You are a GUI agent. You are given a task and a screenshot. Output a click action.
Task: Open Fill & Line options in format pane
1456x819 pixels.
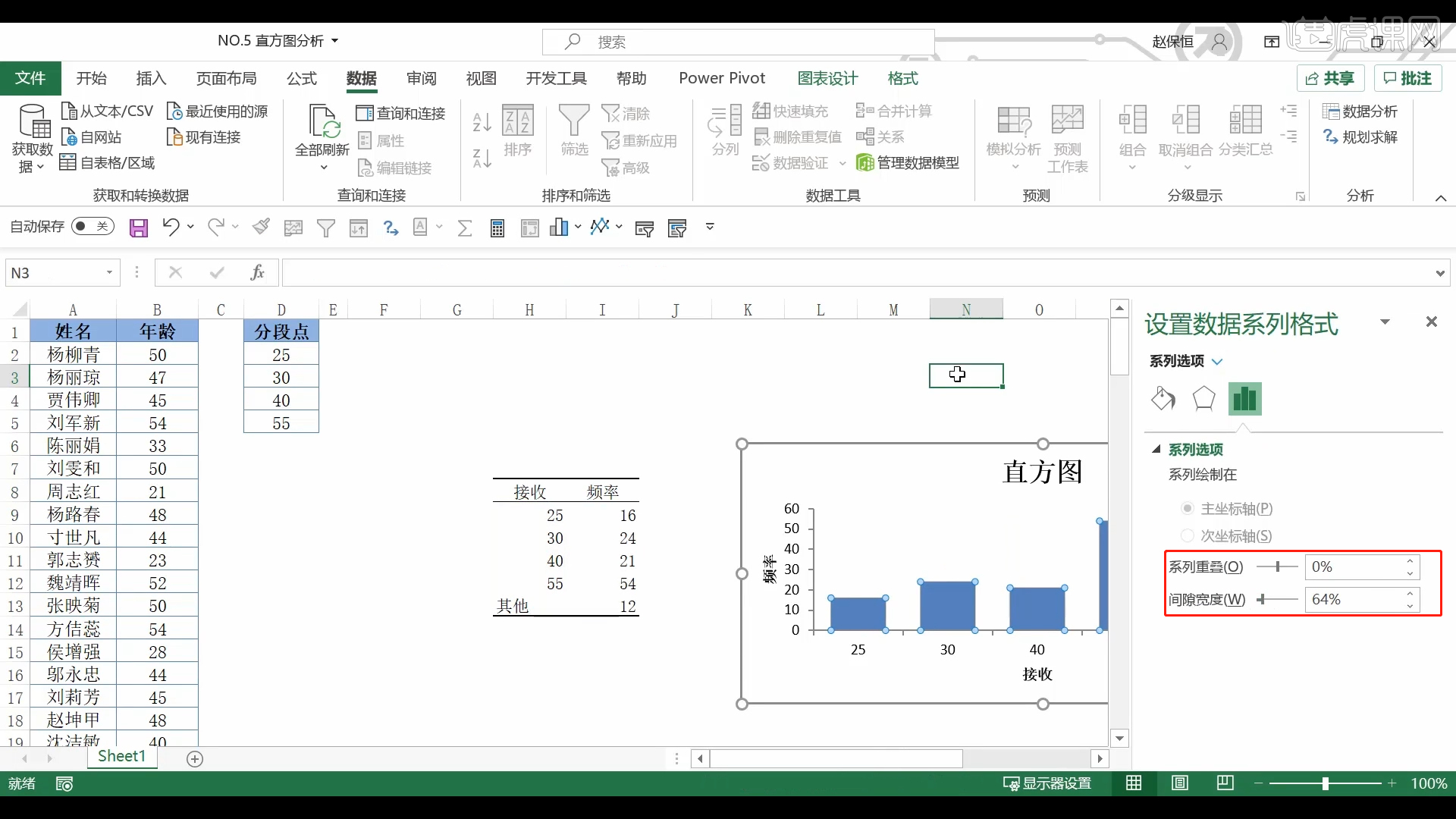pos(1163,399)
